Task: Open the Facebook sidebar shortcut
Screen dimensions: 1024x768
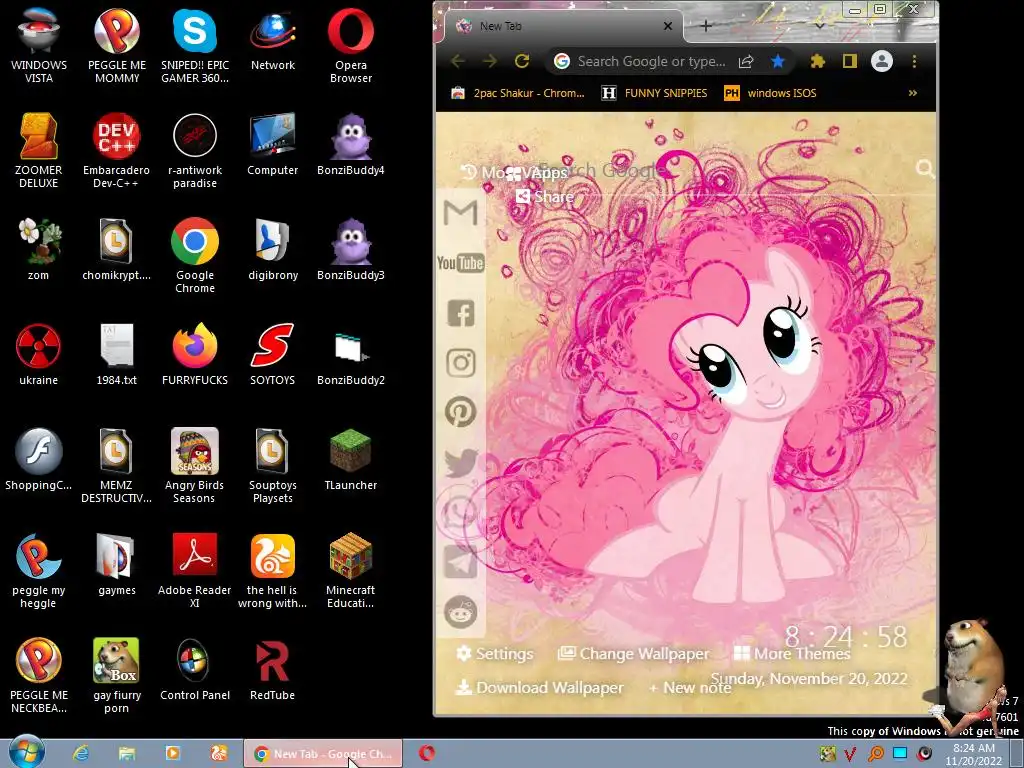Action: [x=460, y=313]
